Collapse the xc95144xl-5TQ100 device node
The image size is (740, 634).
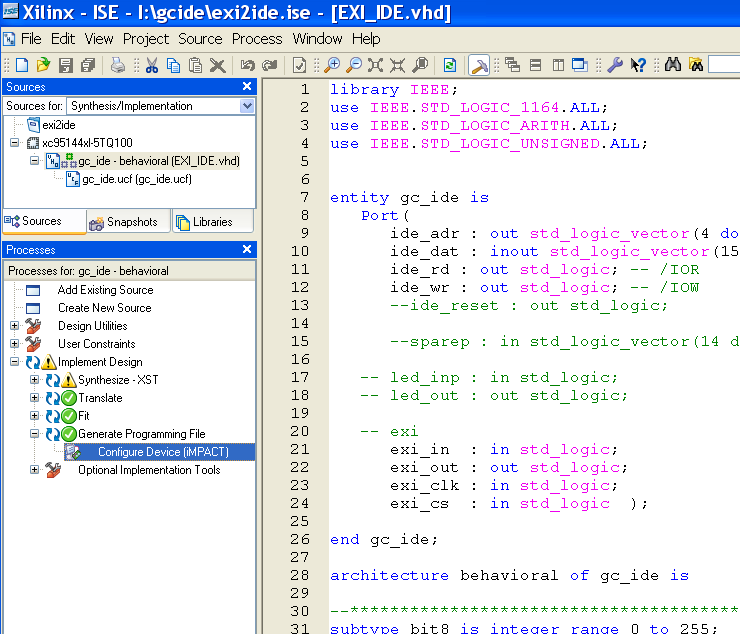[15, 143]
